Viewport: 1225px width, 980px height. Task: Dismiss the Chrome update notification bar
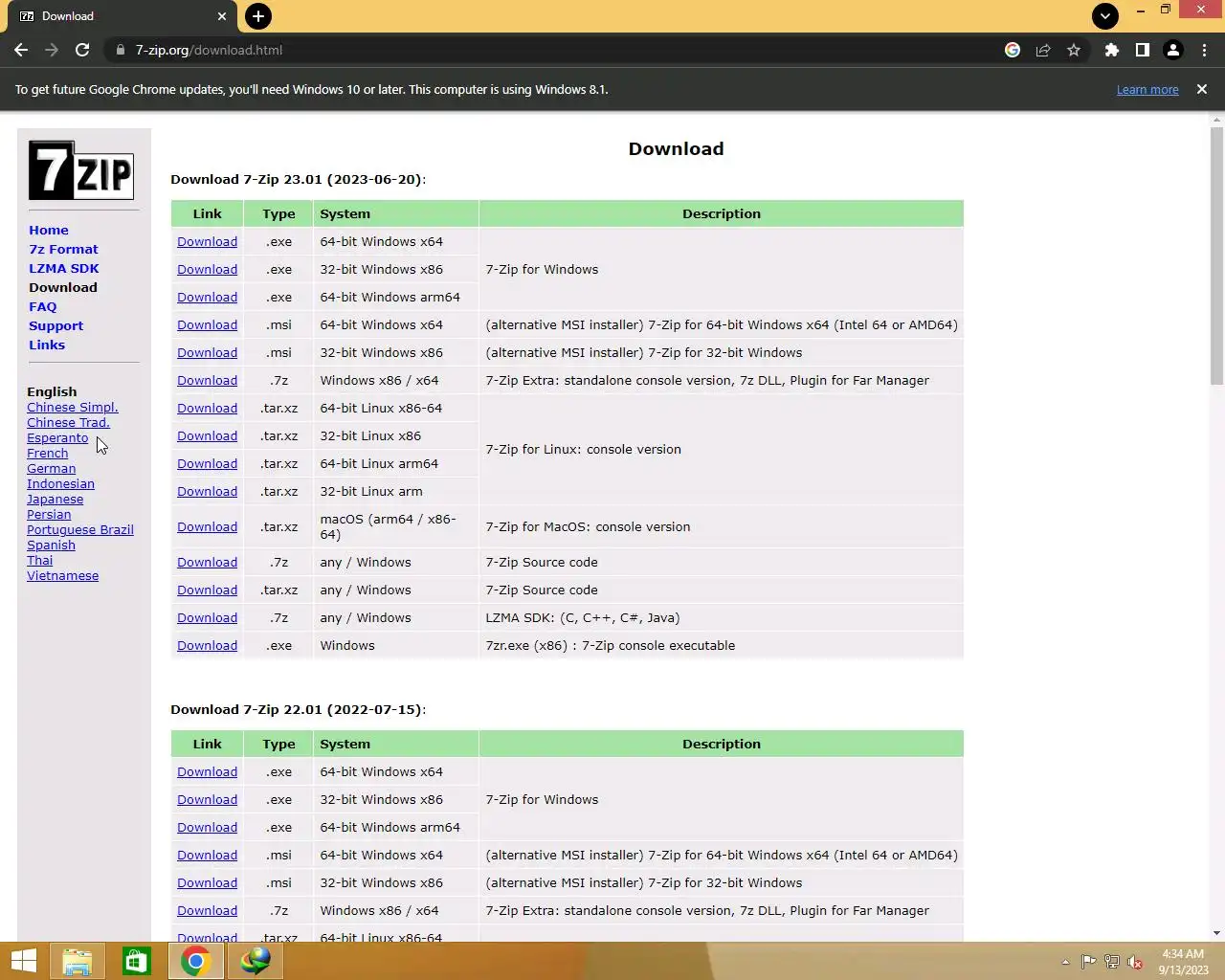pos(1202,89)
